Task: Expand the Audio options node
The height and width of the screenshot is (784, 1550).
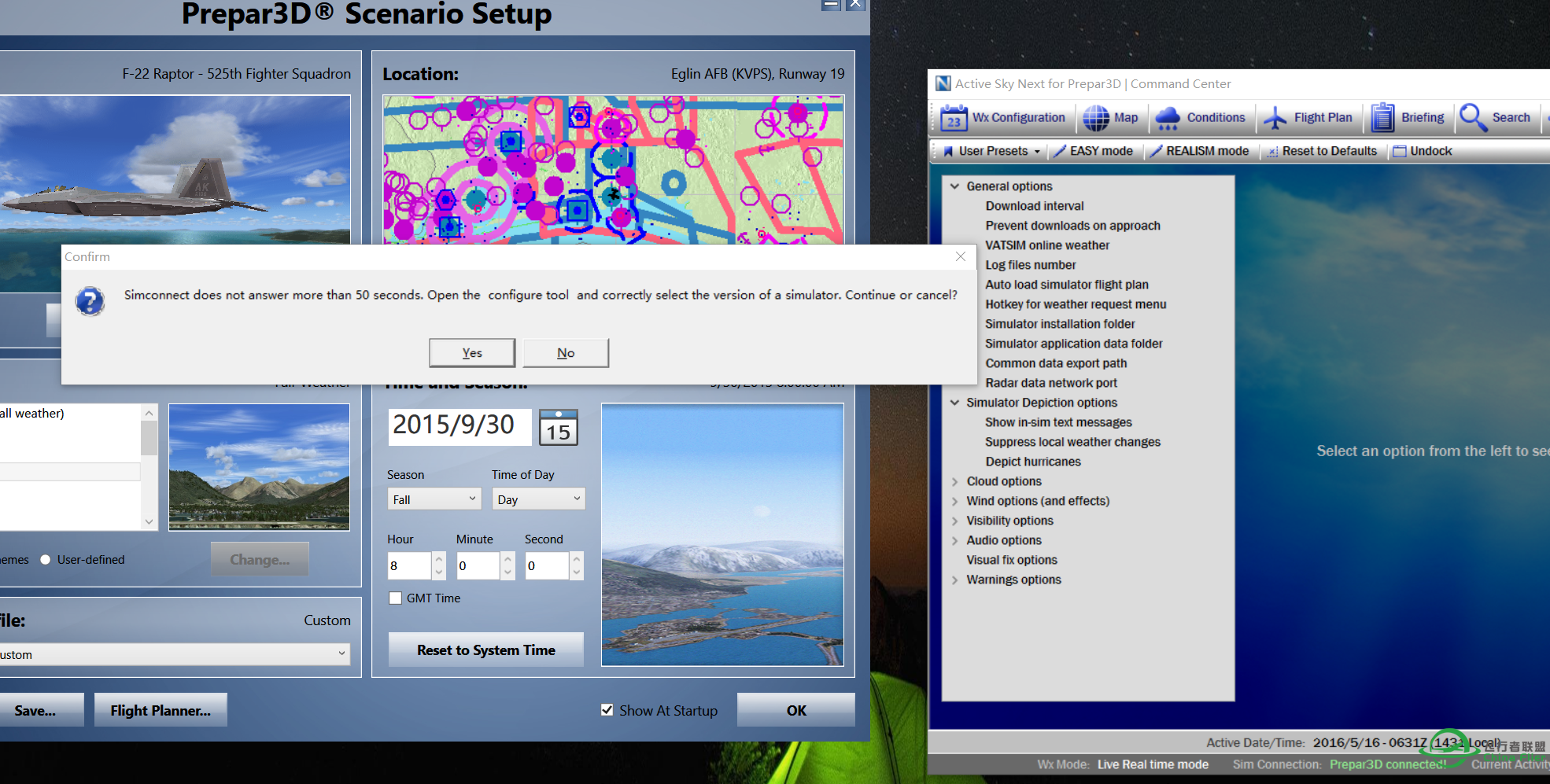Action: [954, 540]
